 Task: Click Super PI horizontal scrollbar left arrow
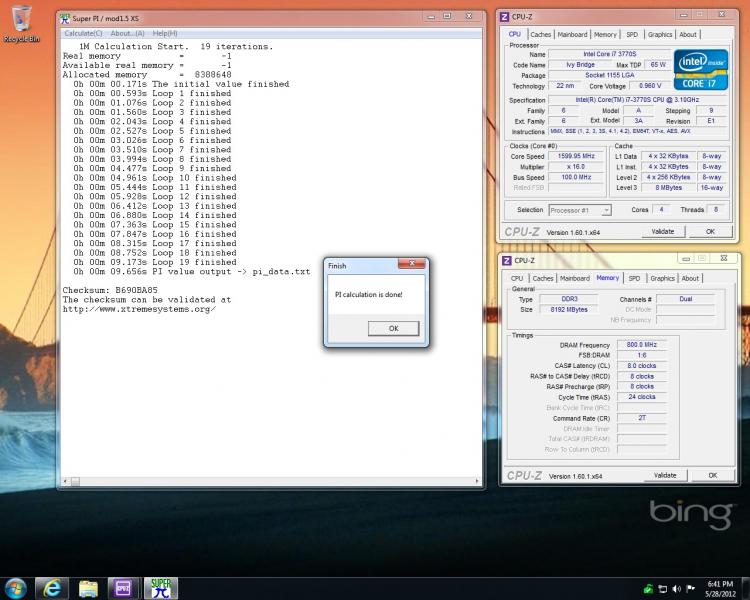(66, 481)
